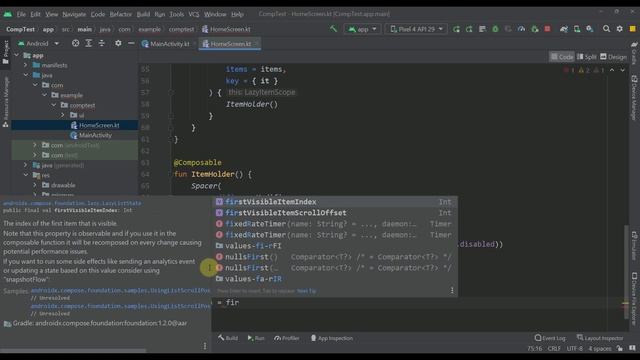Click Next Tip link in completion popup

point(306,291)
